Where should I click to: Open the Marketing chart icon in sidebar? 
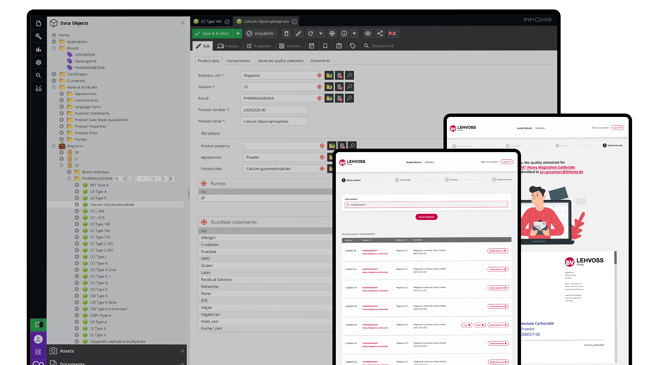(x=39, y=49)
